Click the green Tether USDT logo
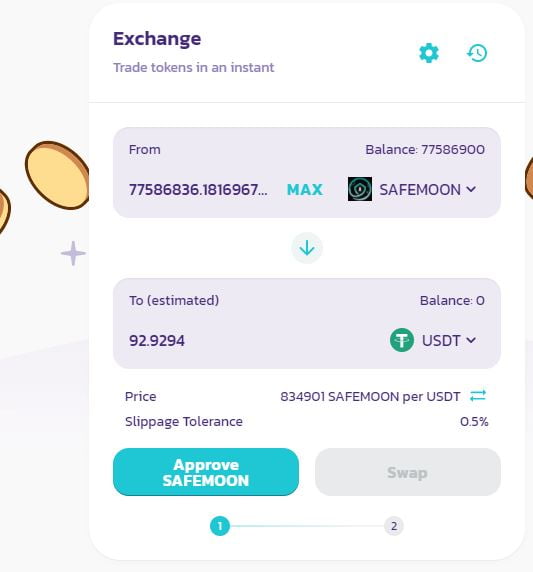 coord(402,340)
